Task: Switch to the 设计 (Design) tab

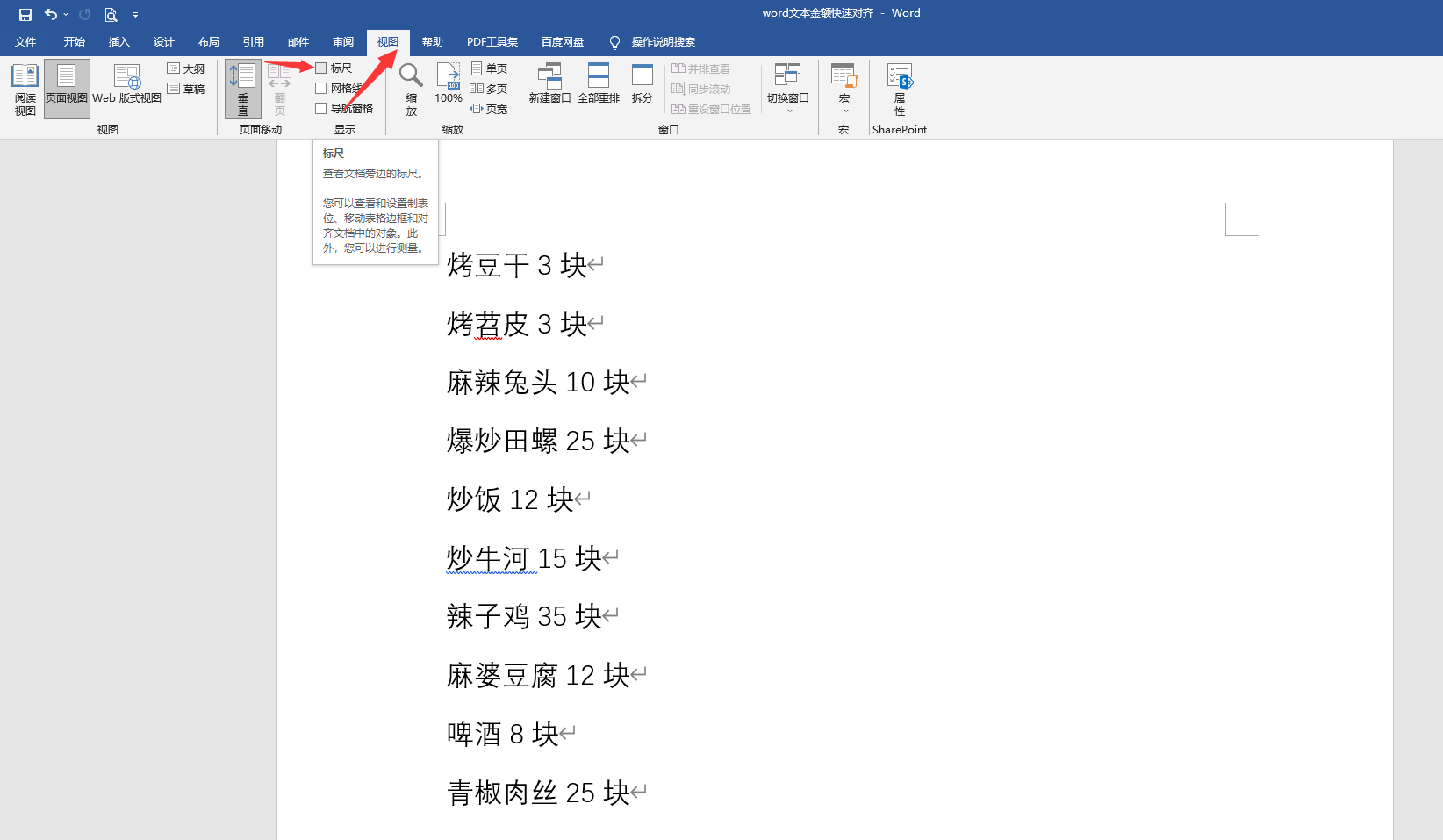Action: [163, 42]
